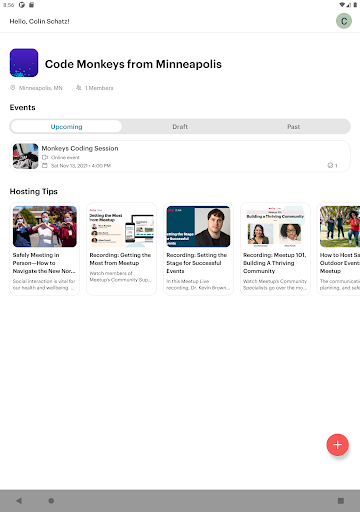Image resolution: width=360 pixels, height=512 pixels.
Task: Open the Safely Meeting in Person tip card
Action: coord(45,249)
